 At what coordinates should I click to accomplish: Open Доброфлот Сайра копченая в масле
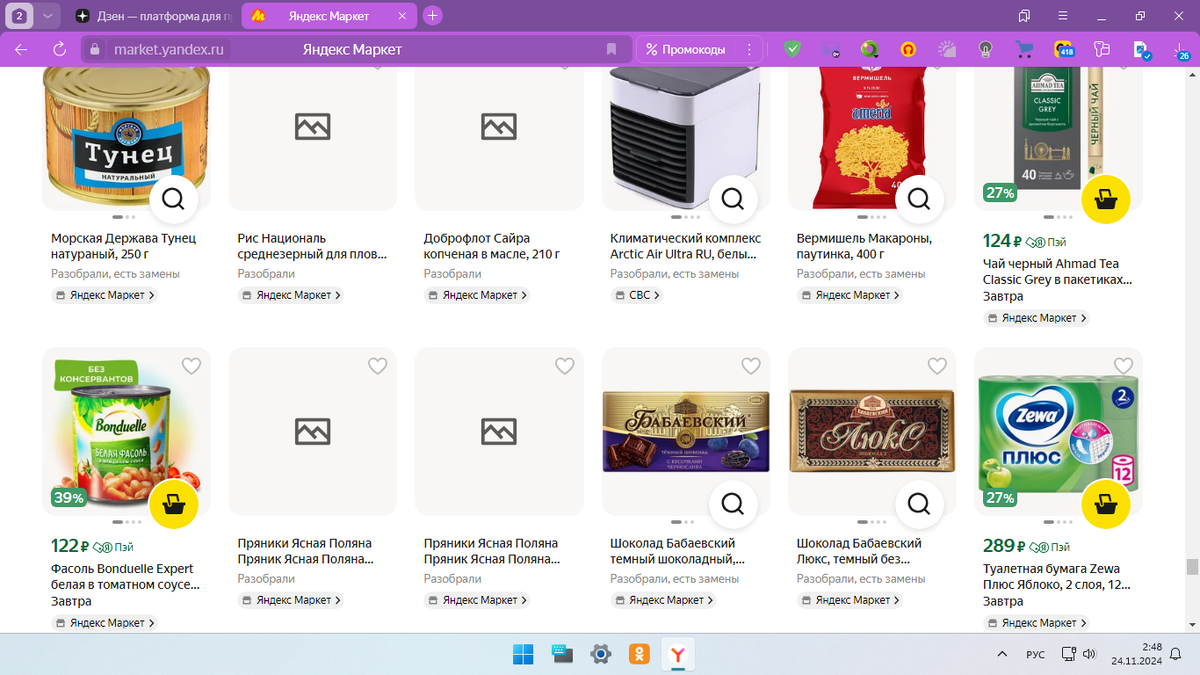click(x=492, y=247)
